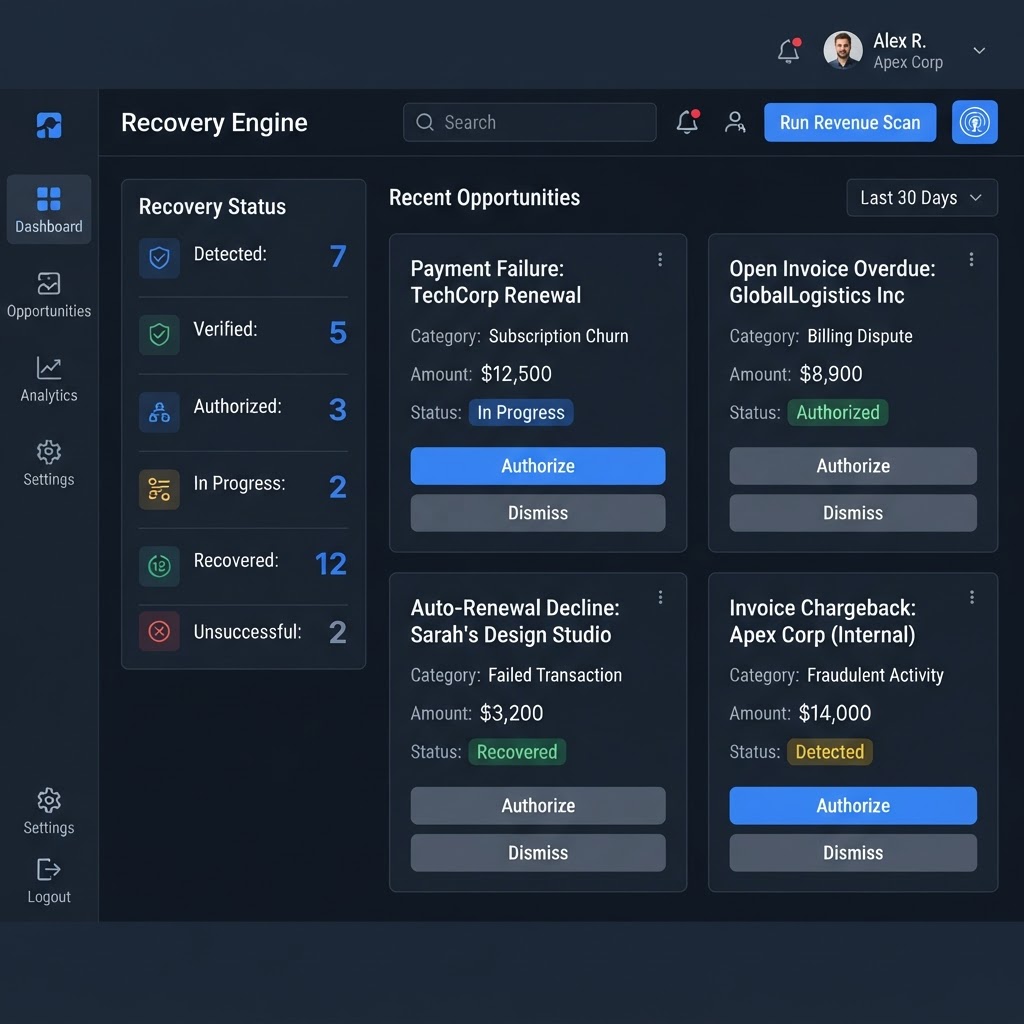This screenshot has height=1024, width=1024.
Task: Click the Recovered status icon
Action: 159,566
